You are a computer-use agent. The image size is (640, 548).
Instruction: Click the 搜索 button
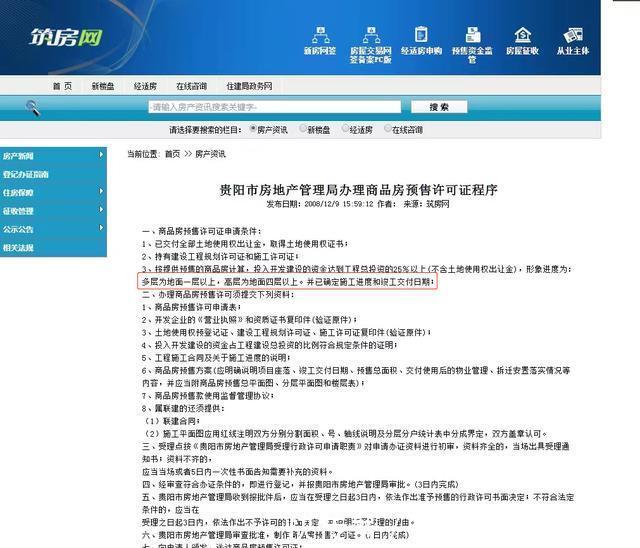439,107
